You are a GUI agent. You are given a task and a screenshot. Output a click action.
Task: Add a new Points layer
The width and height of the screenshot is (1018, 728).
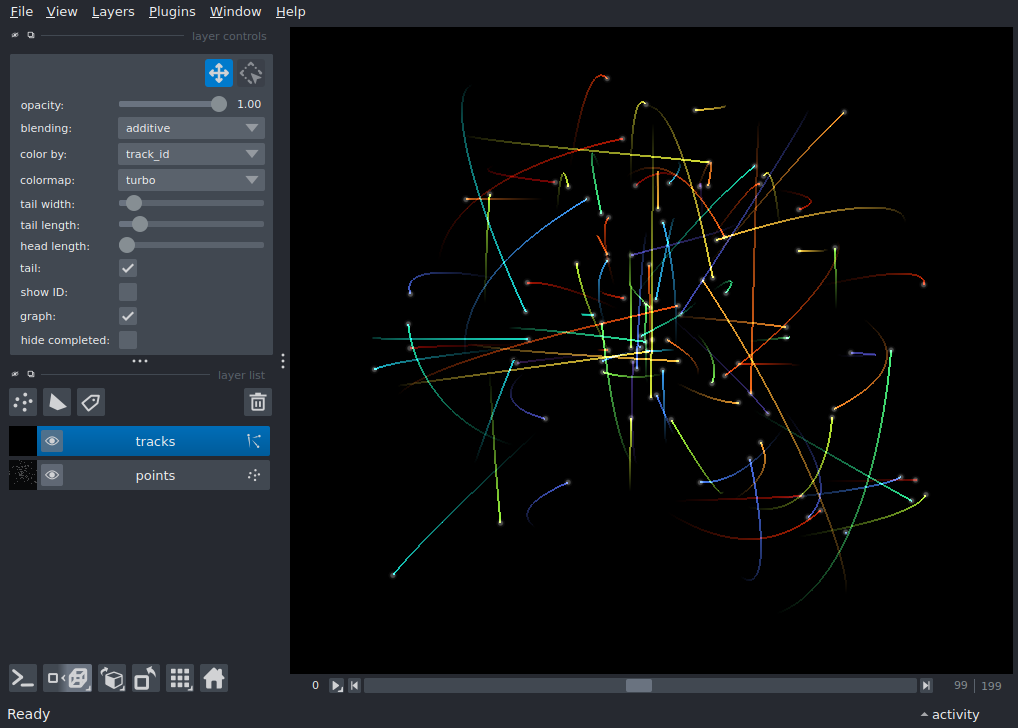click(22, 402)
